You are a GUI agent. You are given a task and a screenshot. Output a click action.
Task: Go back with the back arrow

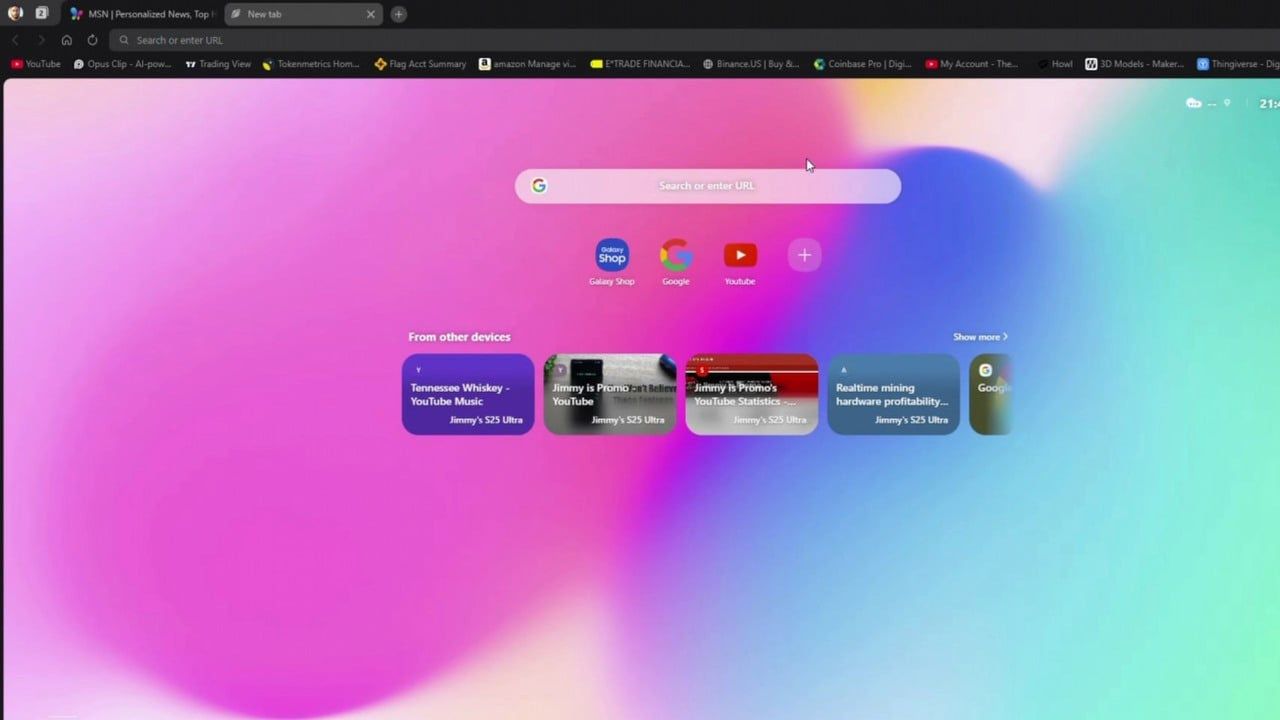click(x=15, y=40)
